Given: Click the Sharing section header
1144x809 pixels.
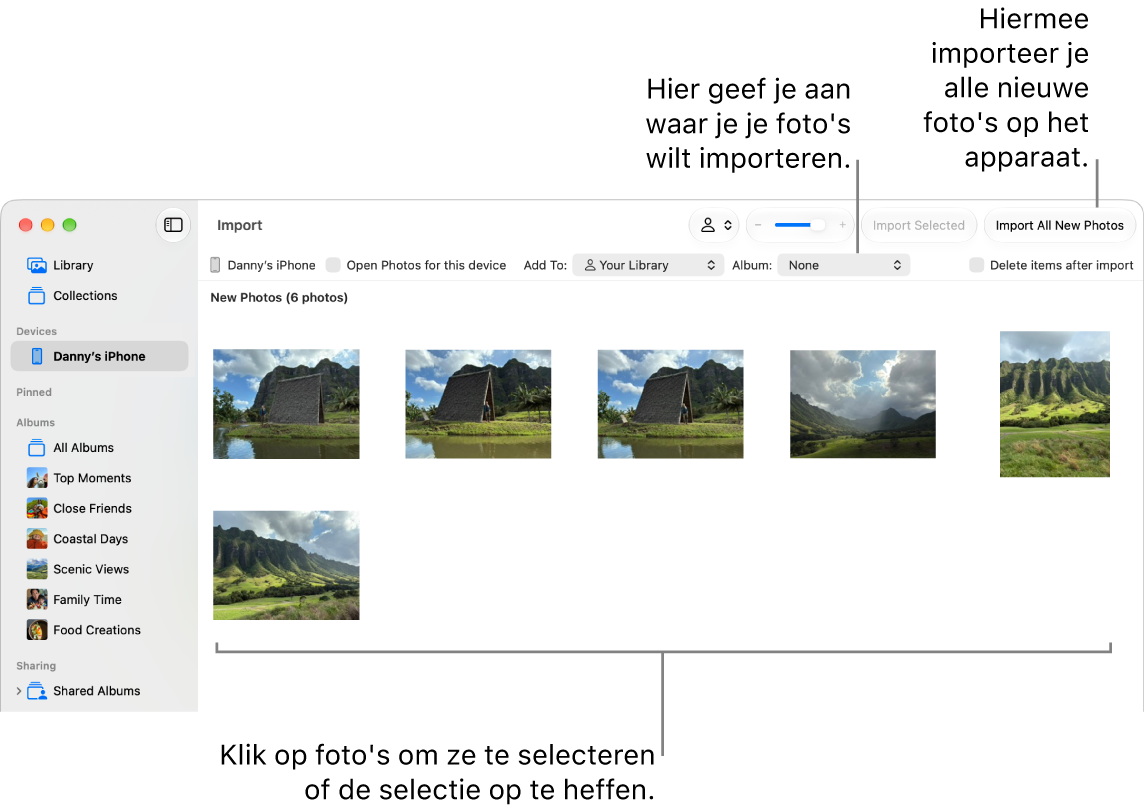Looking at the screenshot, I should (x=36, y=665).
